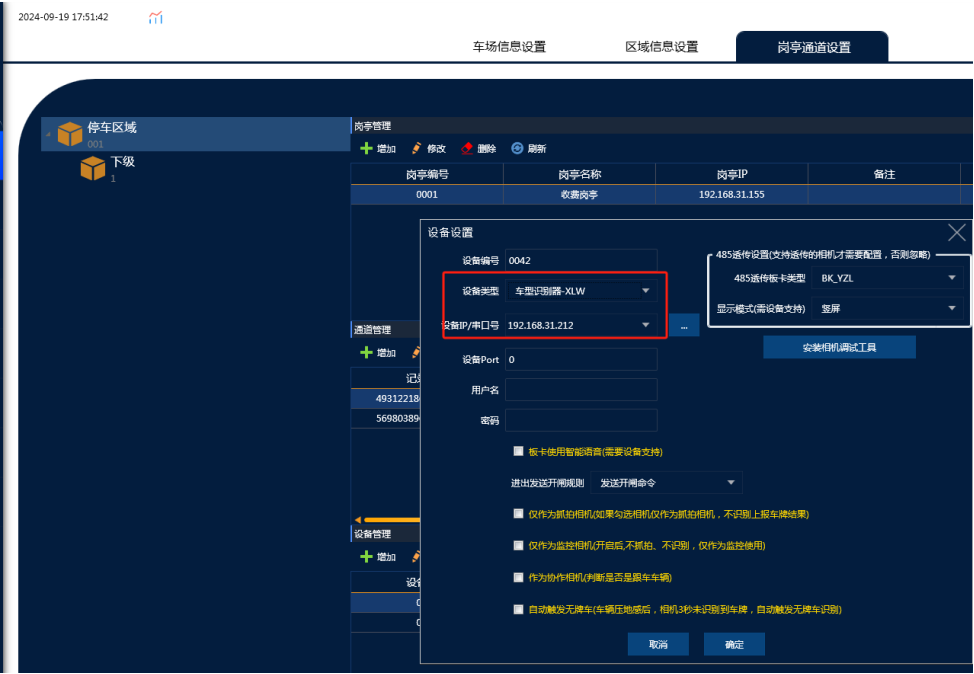The width and height of the screenshot is (974, 674).
Task: Open the 显示模式 dropdown
Action: [x=887, y=308]
